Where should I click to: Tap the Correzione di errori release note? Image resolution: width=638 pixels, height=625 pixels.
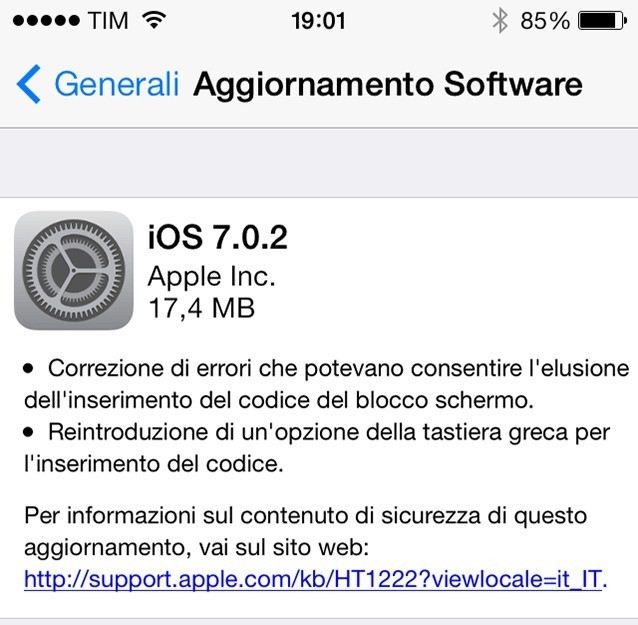(x=326, y=384)
